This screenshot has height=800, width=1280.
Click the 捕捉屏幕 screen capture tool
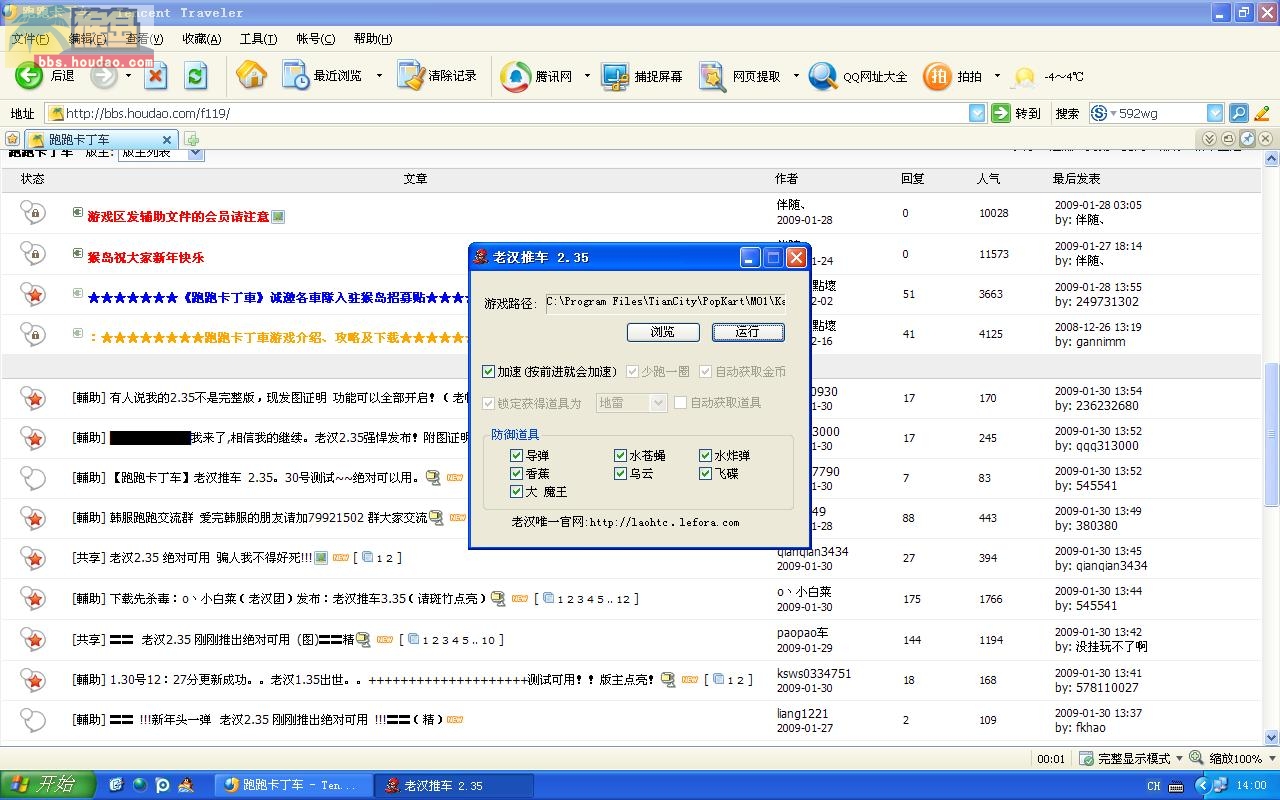click(x=643, y=76)
